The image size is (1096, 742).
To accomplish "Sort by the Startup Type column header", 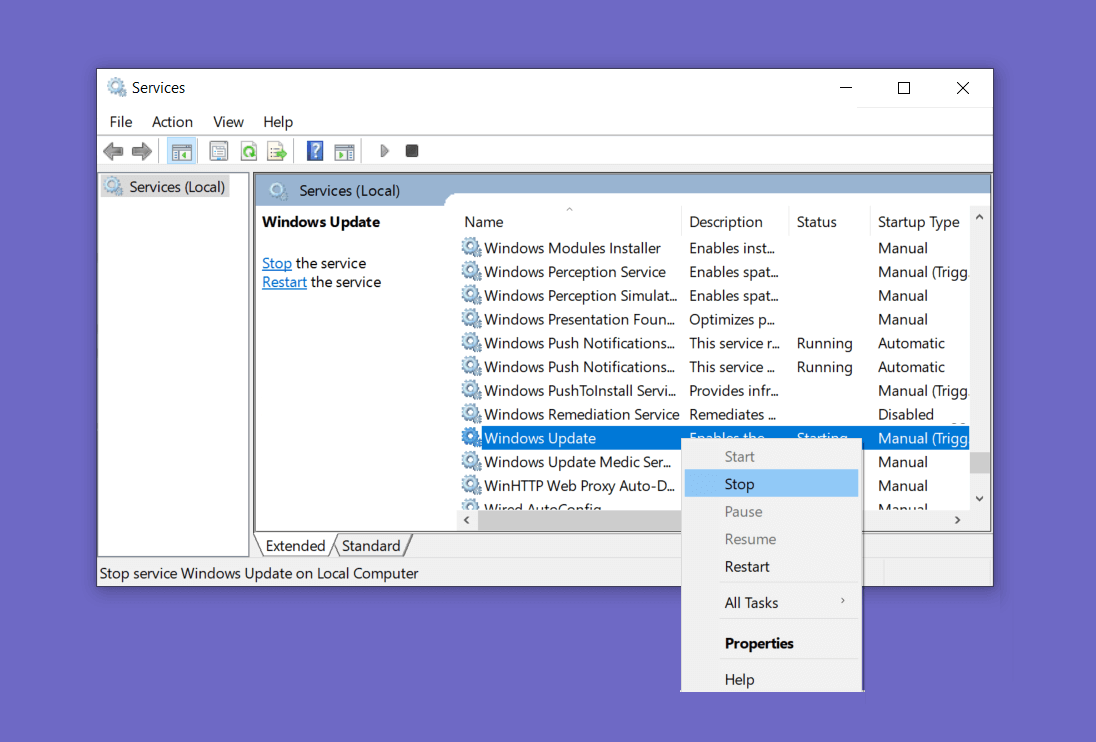I will click(x=920, y=221).
